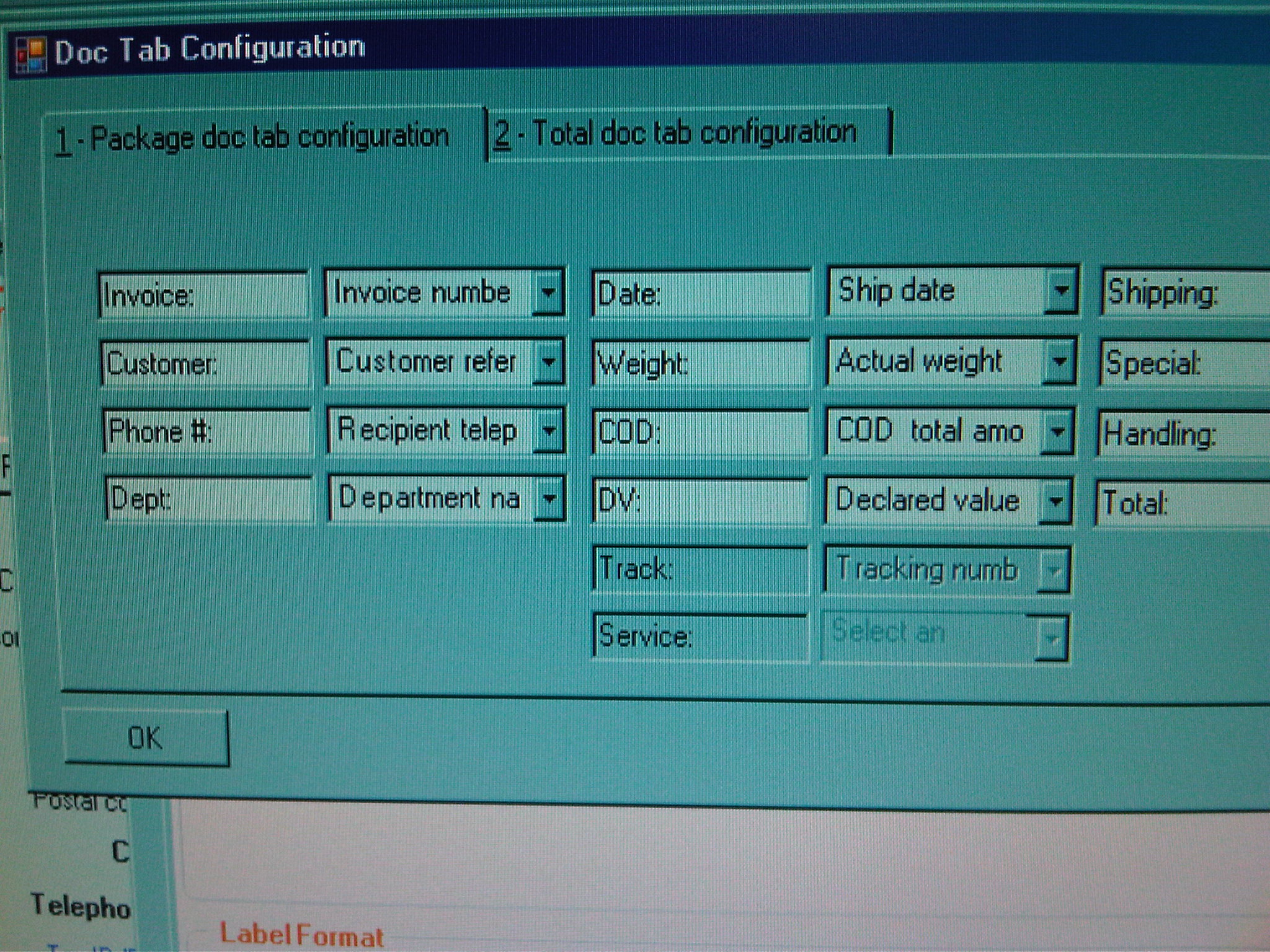Viewport: 1270px width, 952px height.
Task: Click the Customer: label text field
Action: click(x=205, y=363)
